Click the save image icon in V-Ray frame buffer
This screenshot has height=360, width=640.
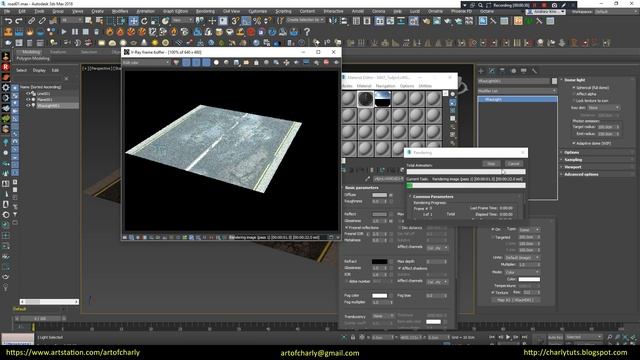(236, 62)
